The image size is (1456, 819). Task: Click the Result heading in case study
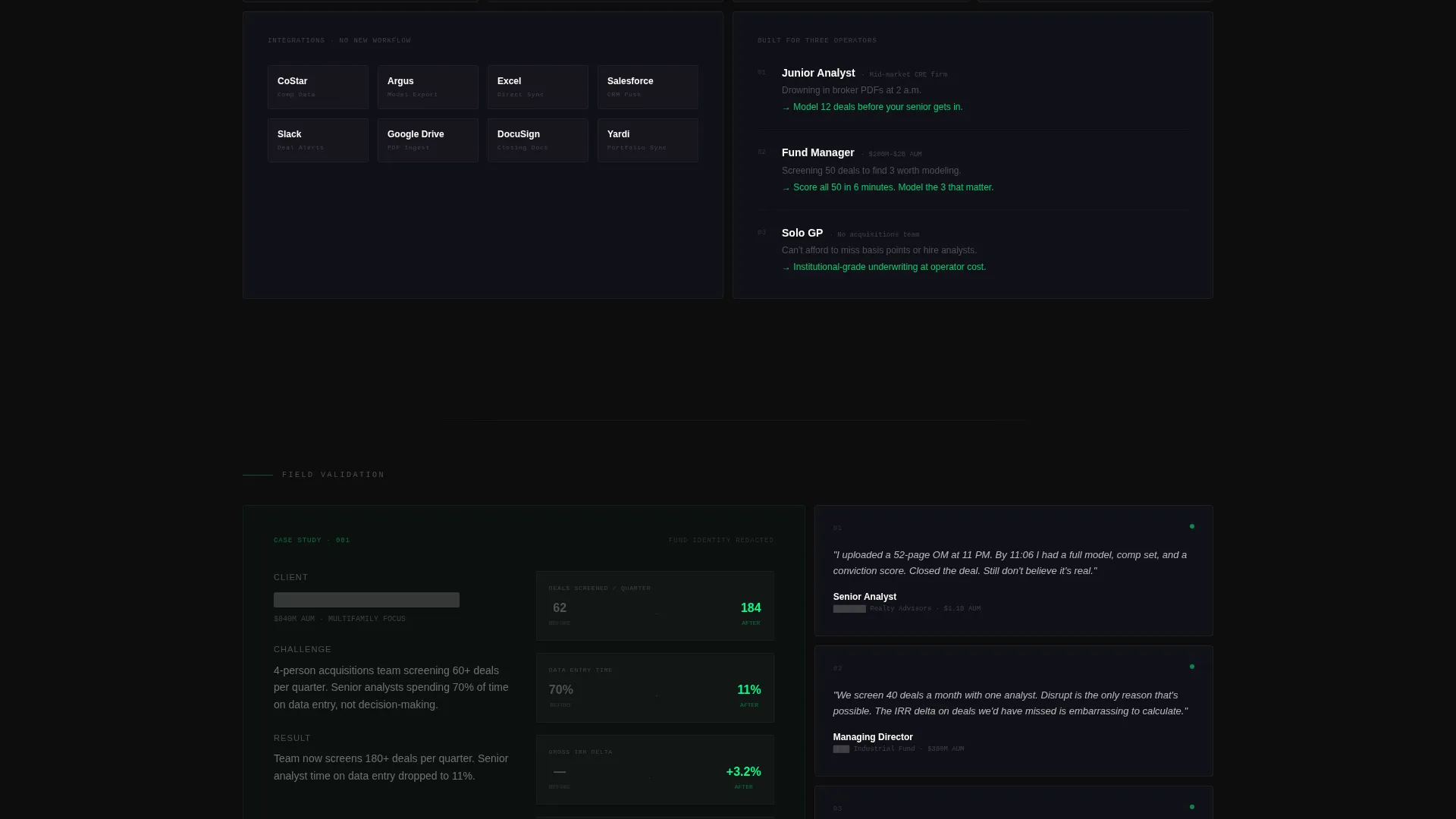click(x=292, y=738)
